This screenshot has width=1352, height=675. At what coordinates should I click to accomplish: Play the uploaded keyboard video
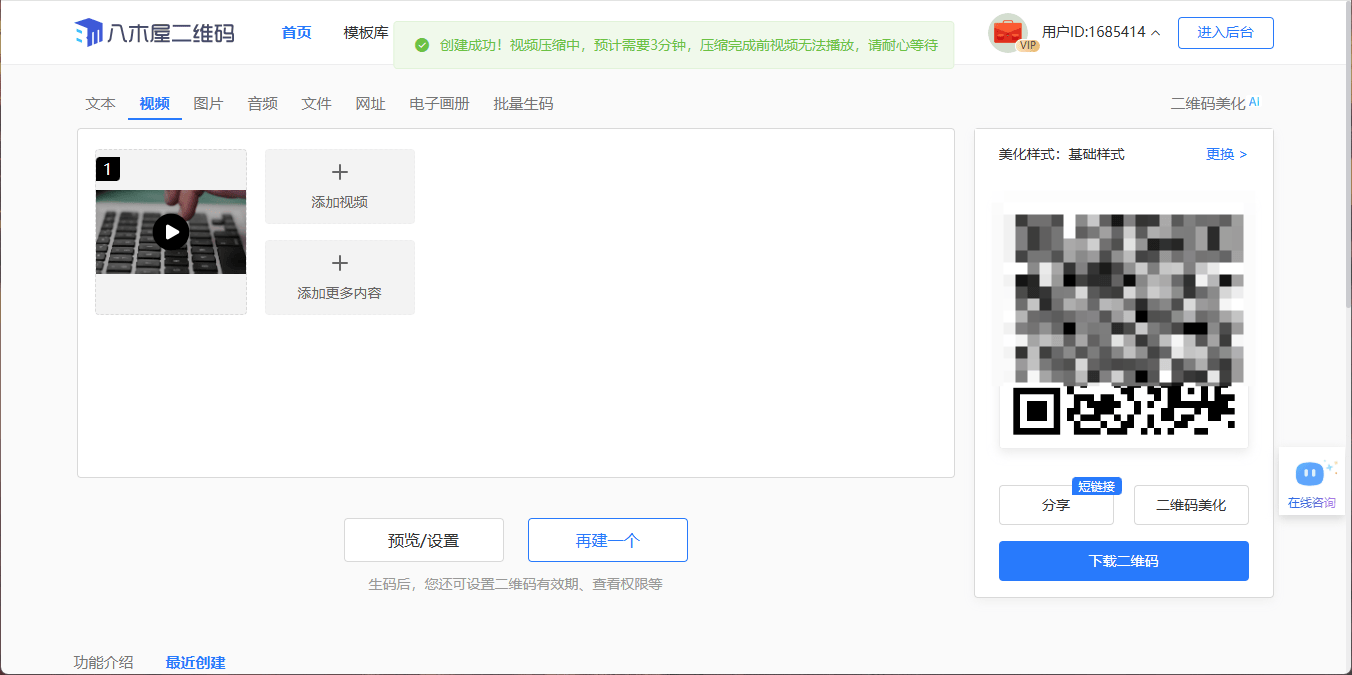(171, 232)
